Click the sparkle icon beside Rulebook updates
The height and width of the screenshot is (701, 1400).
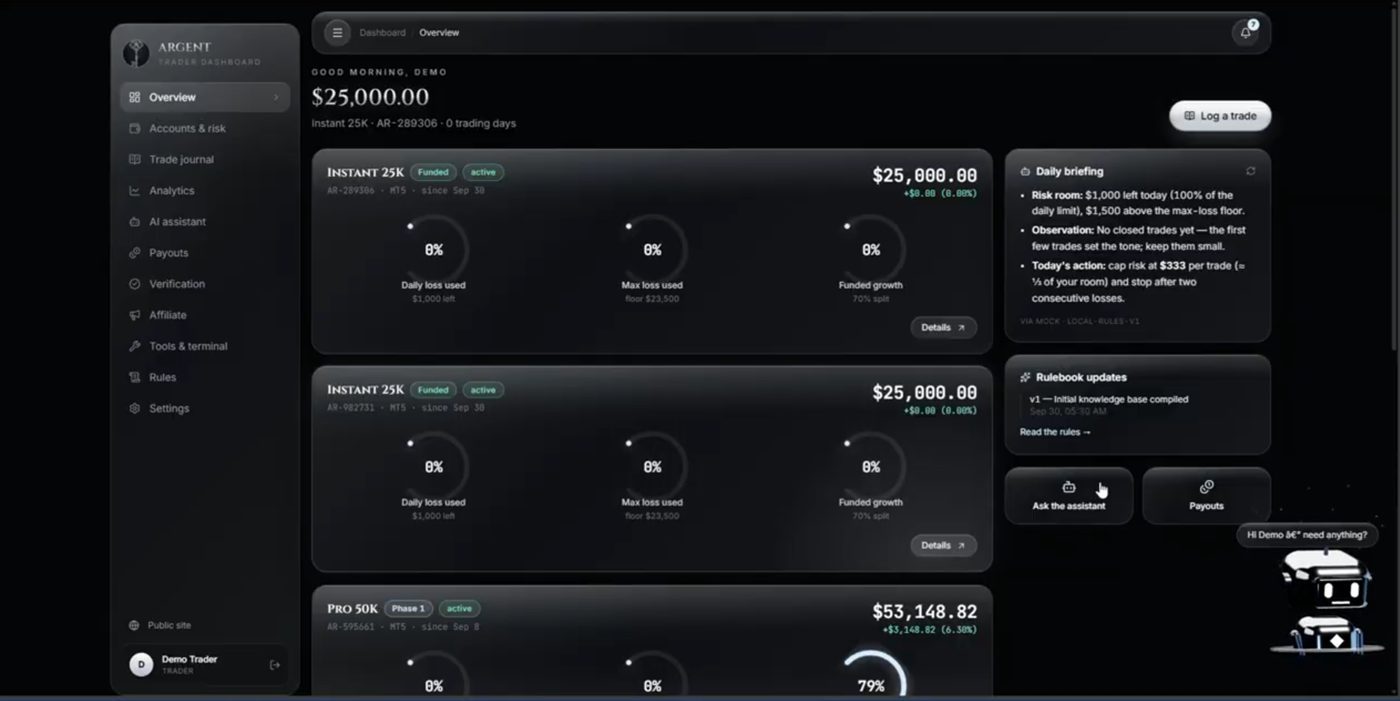1025,377
